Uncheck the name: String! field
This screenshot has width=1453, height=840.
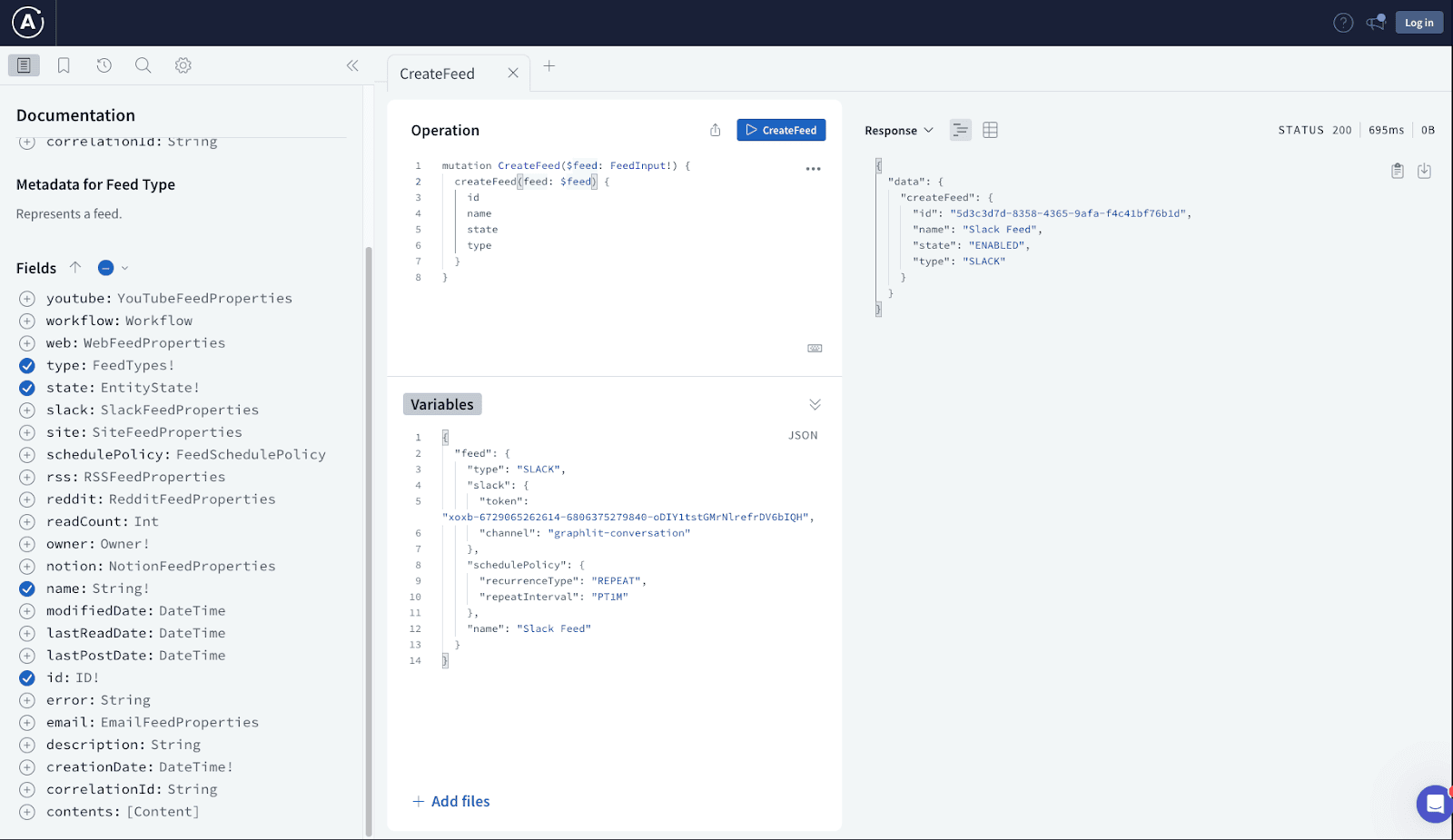(x=27, y=589)
